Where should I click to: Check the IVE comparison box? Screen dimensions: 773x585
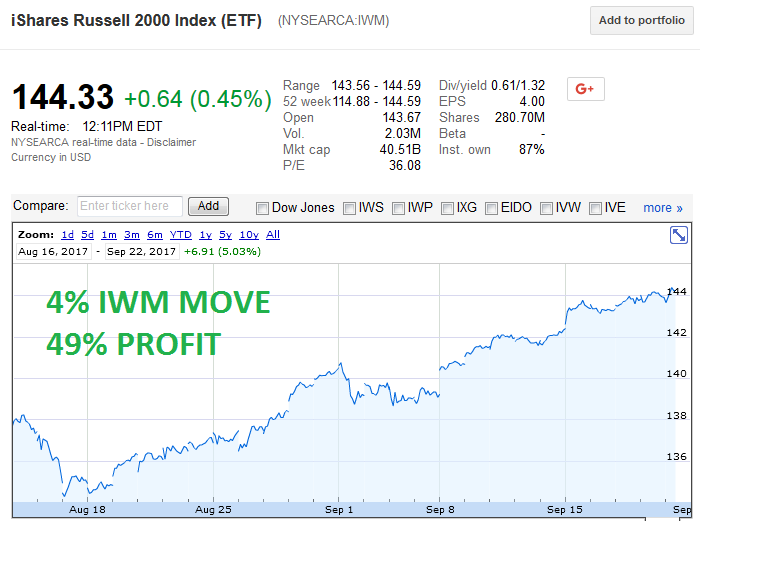(x=595, y=208)
